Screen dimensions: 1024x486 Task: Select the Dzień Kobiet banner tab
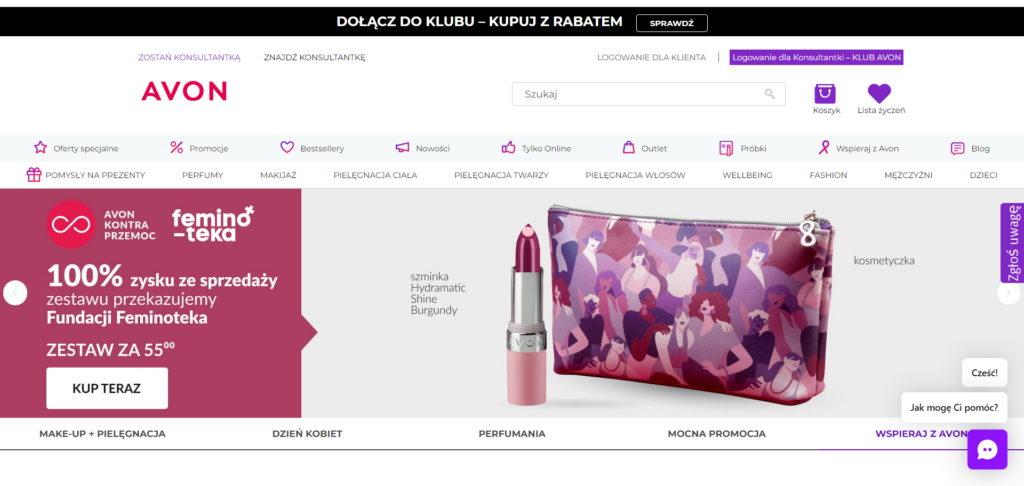tap(307, 434)
